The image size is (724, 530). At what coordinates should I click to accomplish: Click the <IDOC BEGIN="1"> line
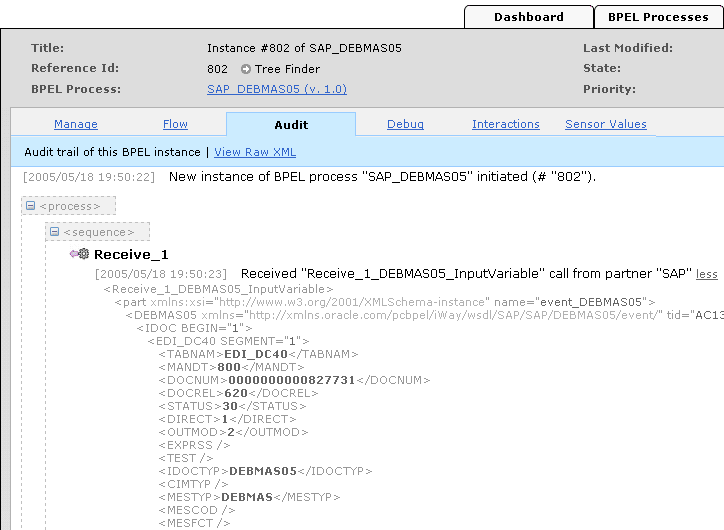click(x=194, y=328)
